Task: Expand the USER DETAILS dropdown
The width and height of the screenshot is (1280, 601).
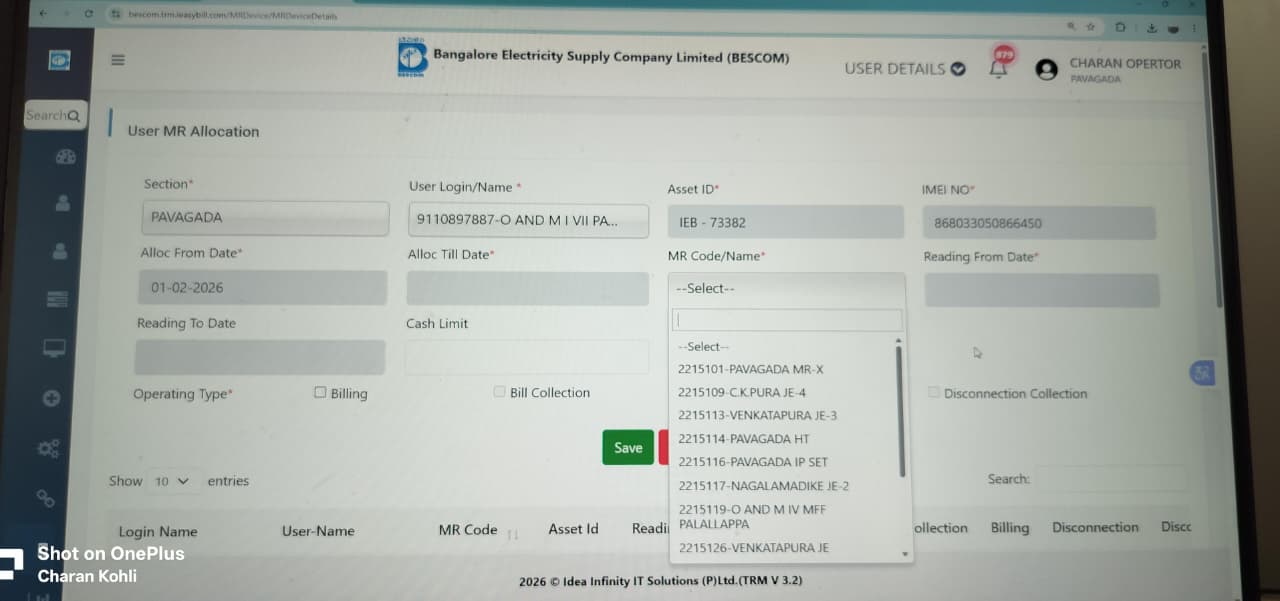Action: click(905, 68)
